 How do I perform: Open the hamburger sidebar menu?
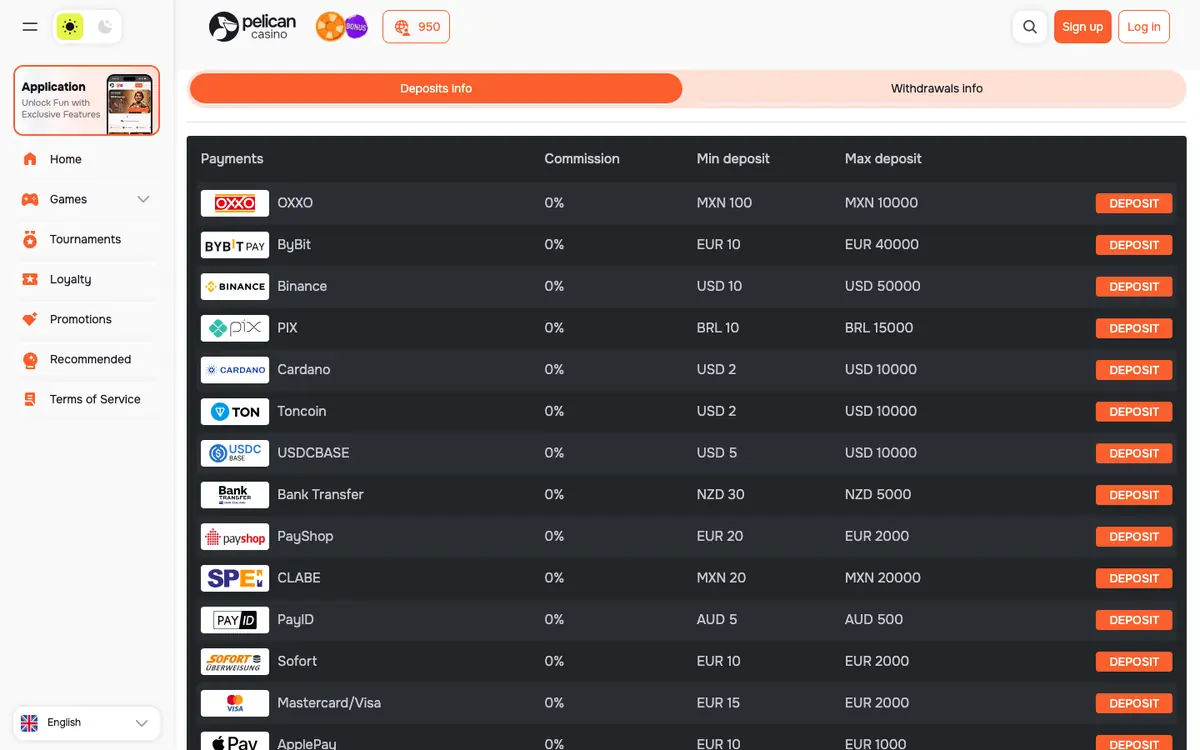pyautogui.click(x=30, y=27)
